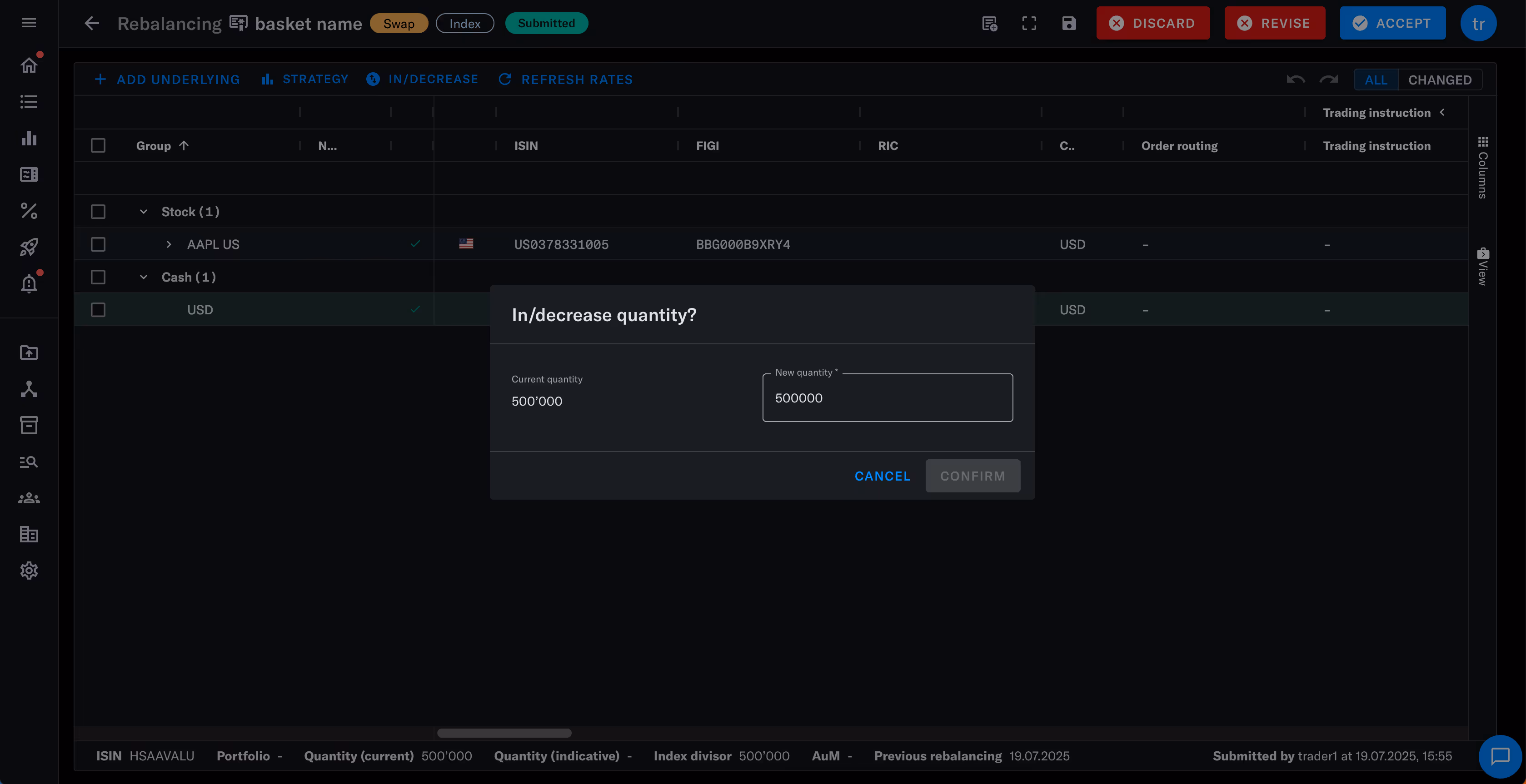Image resolution: width=1526 pixels, height=784 pixels.
Task: Click ISIN value US0378331005
Action: point(561,244)
